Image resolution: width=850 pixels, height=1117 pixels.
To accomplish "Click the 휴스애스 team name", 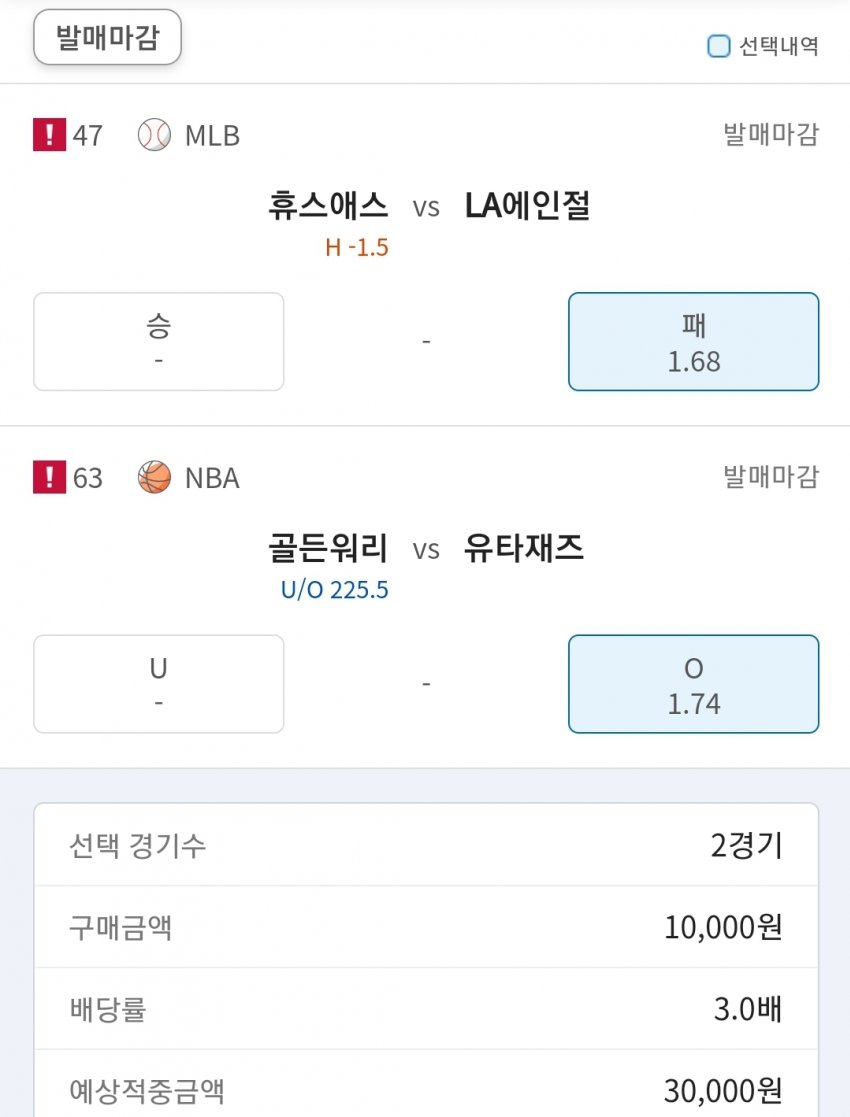I will (x=328, y=206).
